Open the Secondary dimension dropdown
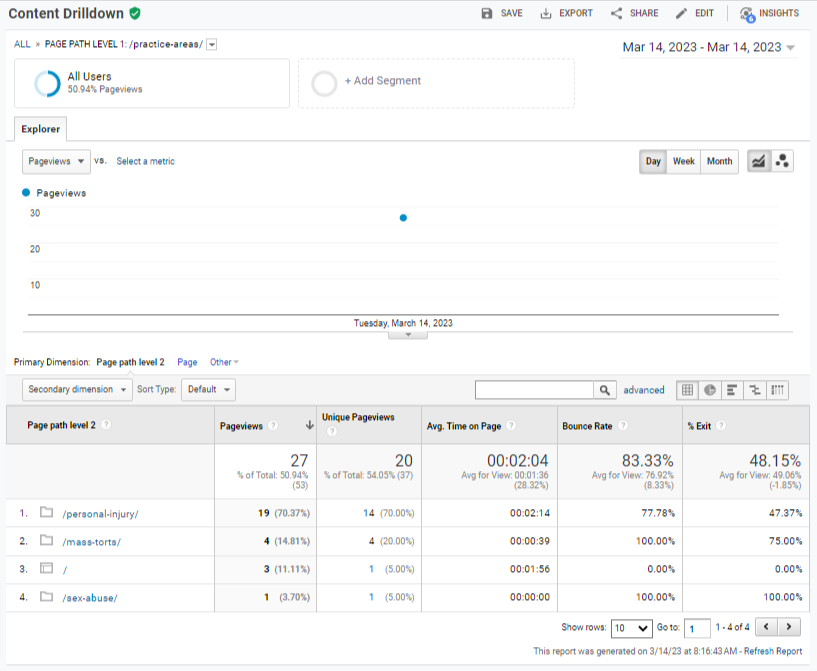 pos(77,389)
